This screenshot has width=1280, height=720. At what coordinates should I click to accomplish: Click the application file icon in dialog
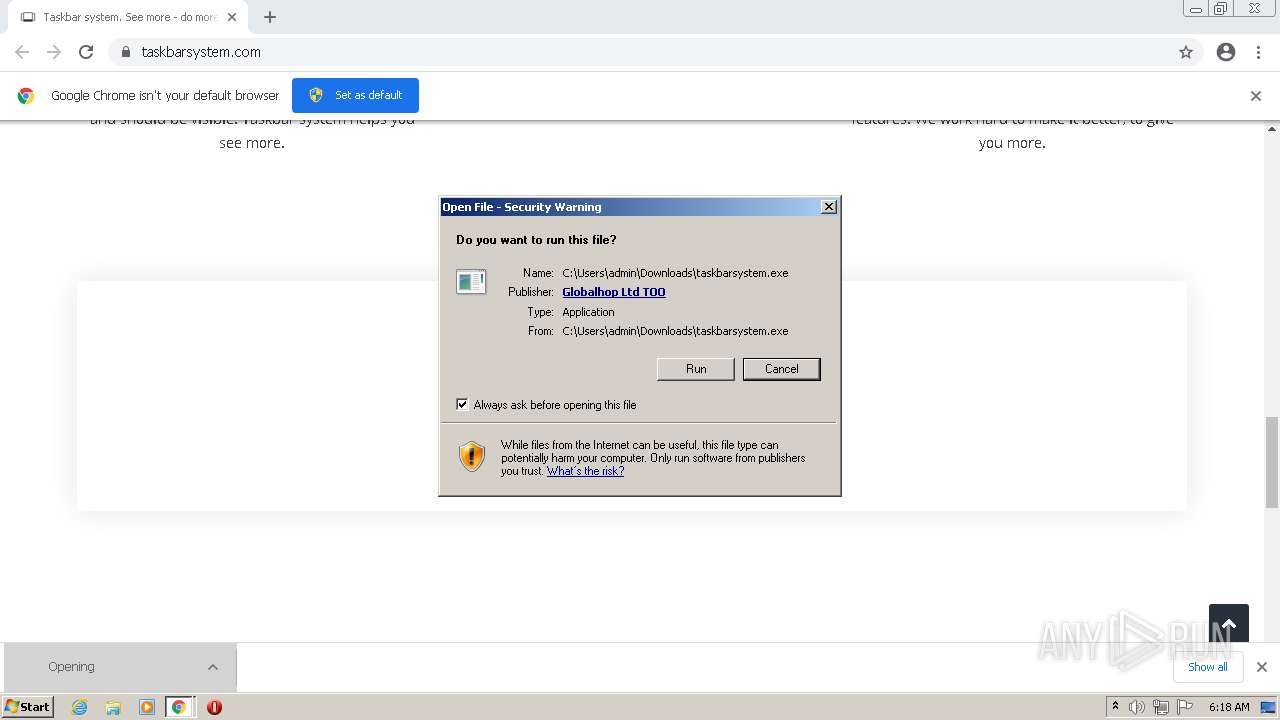point(471,281)
